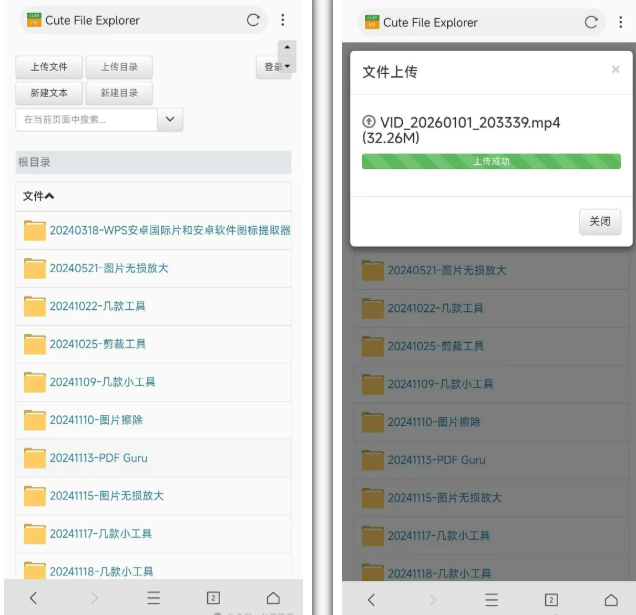Viewport: 636px width, 615px height.
Task: Open the left browser's three-dot menu
Action: pyautogui.click(x=283, y=20)
